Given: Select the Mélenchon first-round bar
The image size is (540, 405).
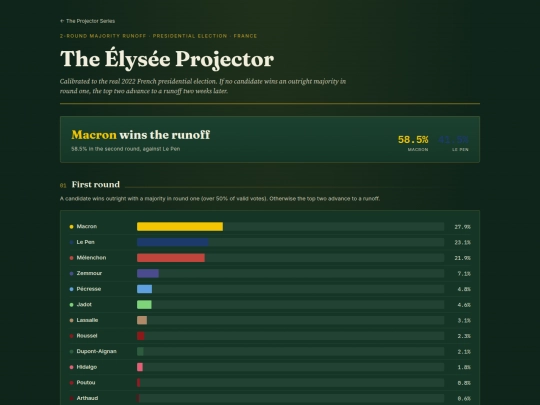Looking at the screenshot, I should point(171,258).
